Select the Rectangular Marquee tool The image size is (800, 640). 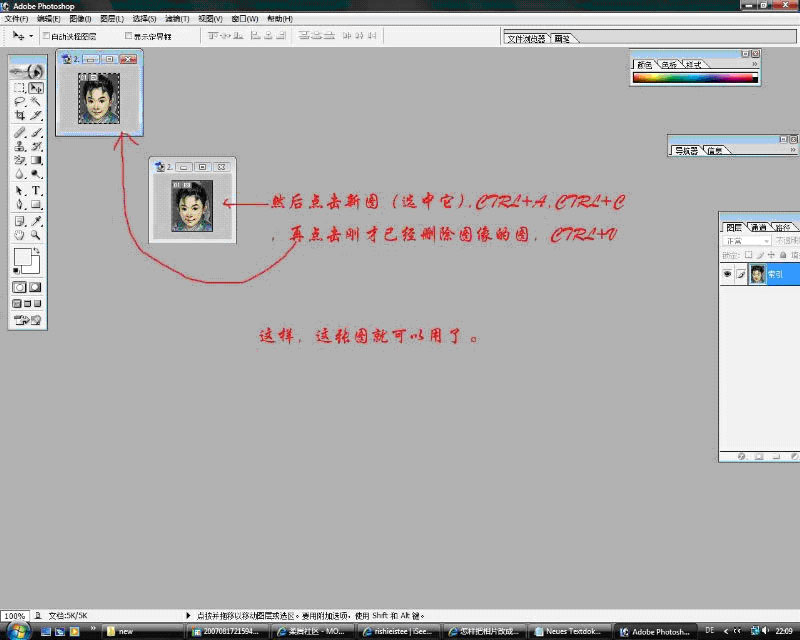(20, 88)
